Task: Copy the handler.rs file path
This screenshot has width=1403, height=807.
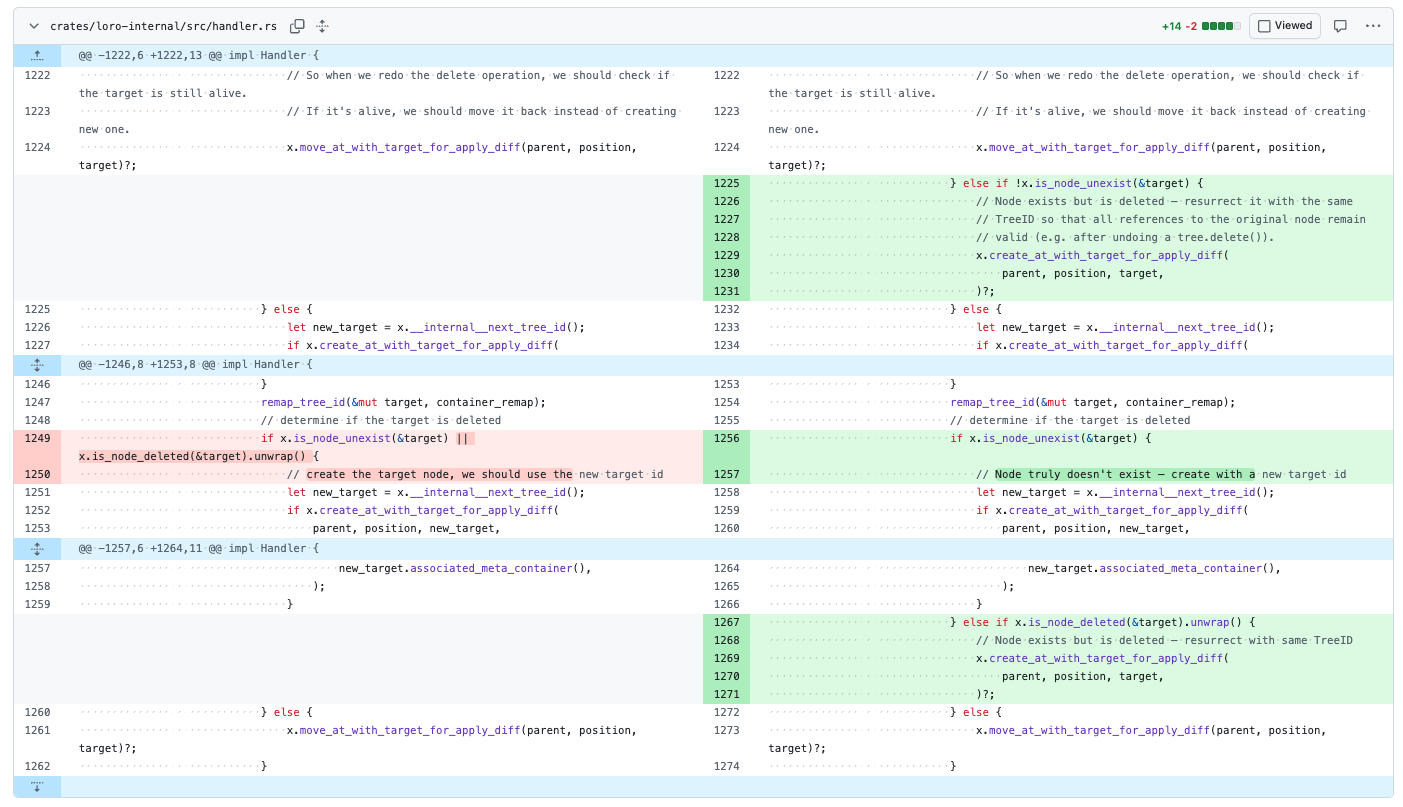Action: click(x=297, y=26)
